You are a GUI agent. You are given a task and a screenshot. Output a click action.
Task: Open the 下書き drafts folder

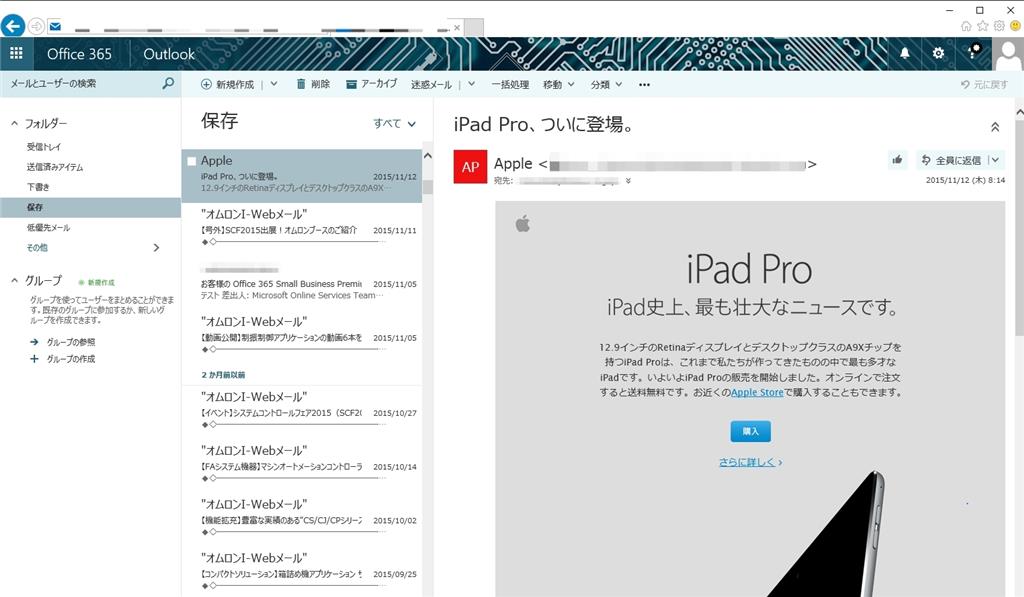click(38, 187)
